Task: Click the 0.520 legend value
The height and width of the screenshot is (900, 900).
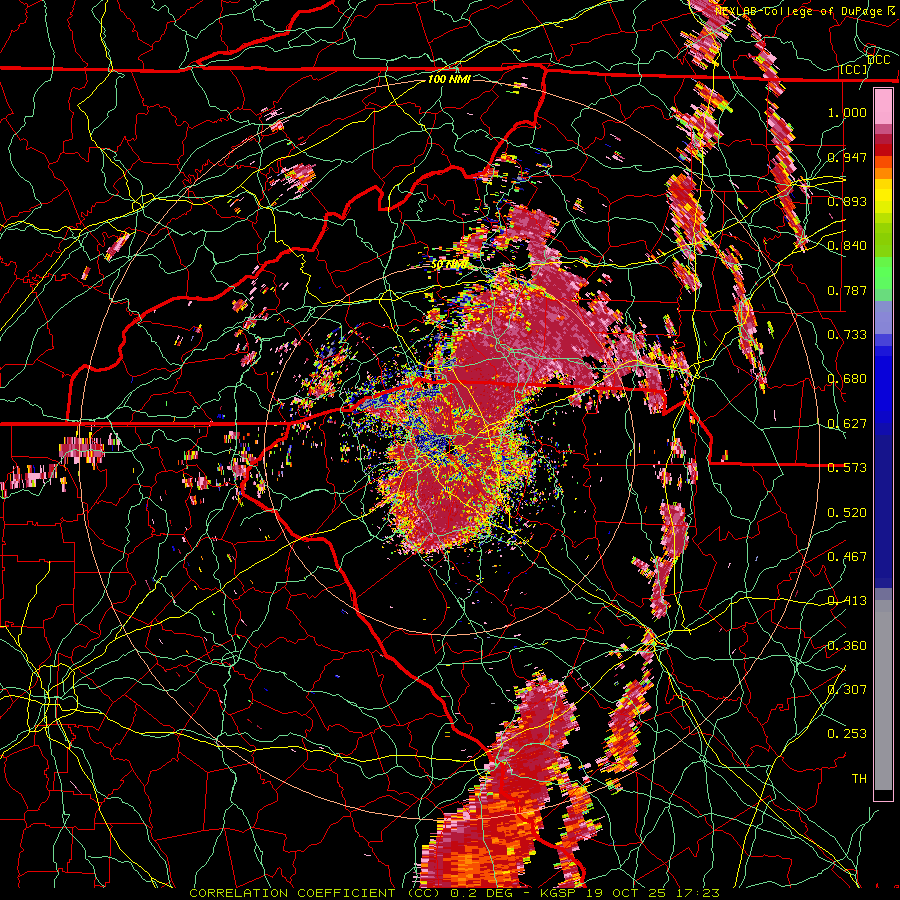Action: [x=847, y=513]
